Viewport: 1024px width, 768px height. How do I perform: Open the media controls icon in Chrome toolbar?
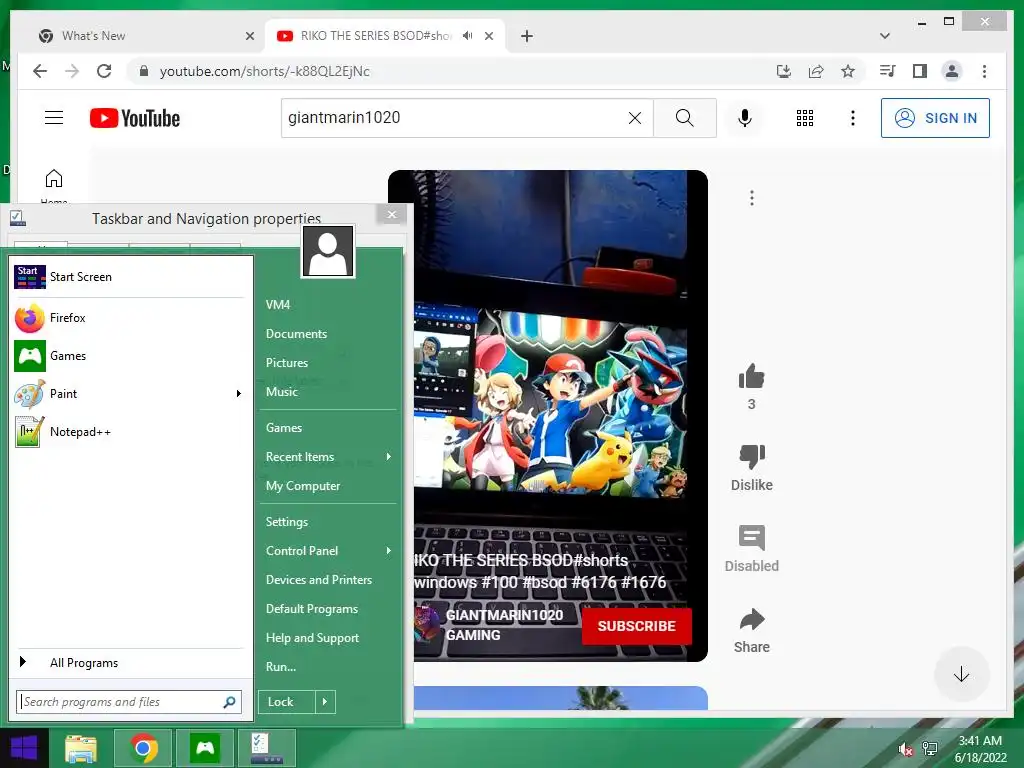[x=888, y=71]
